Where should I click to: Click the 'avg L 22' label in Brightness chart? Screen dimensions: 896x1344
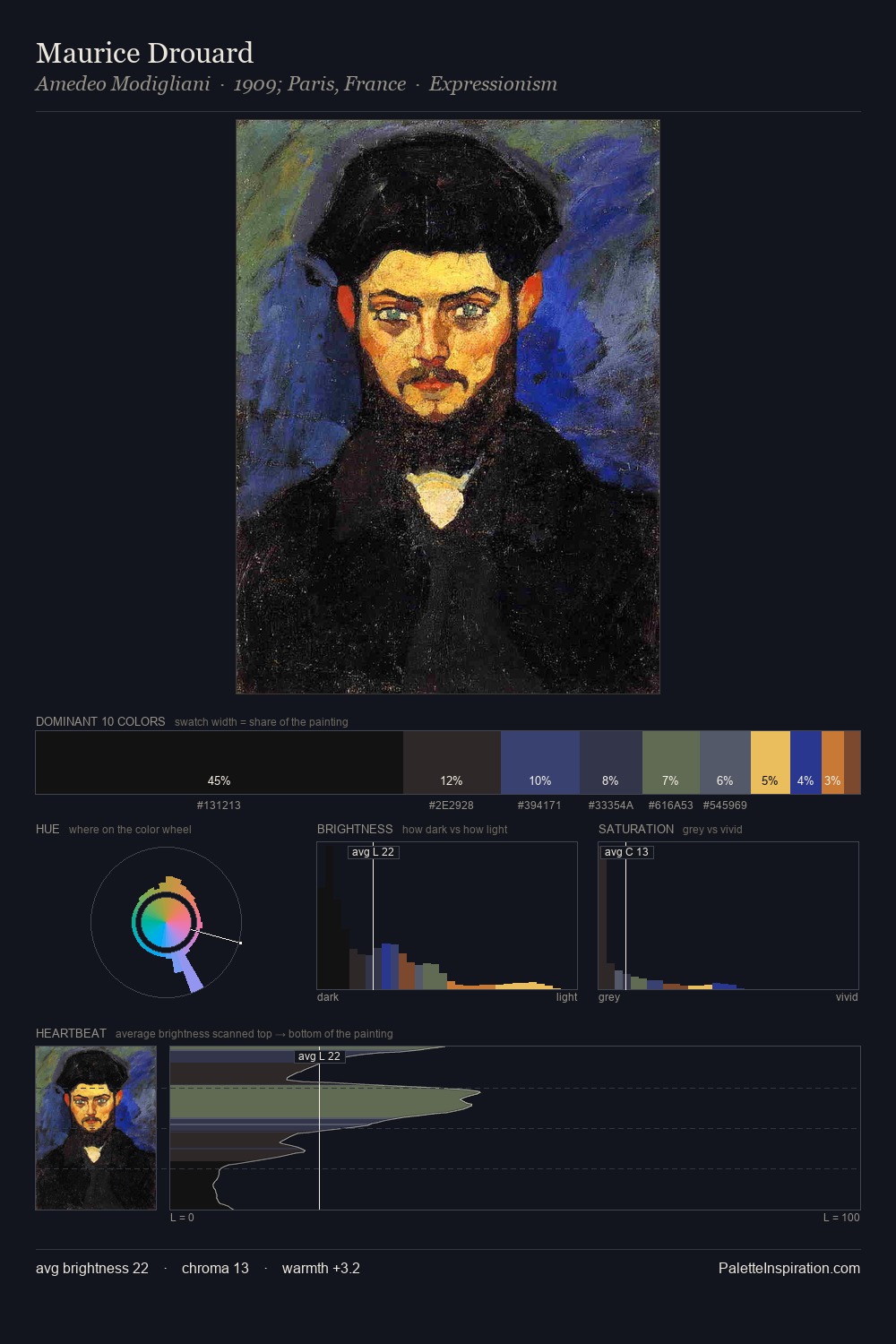pyautogui.click(x=373, y=852)
